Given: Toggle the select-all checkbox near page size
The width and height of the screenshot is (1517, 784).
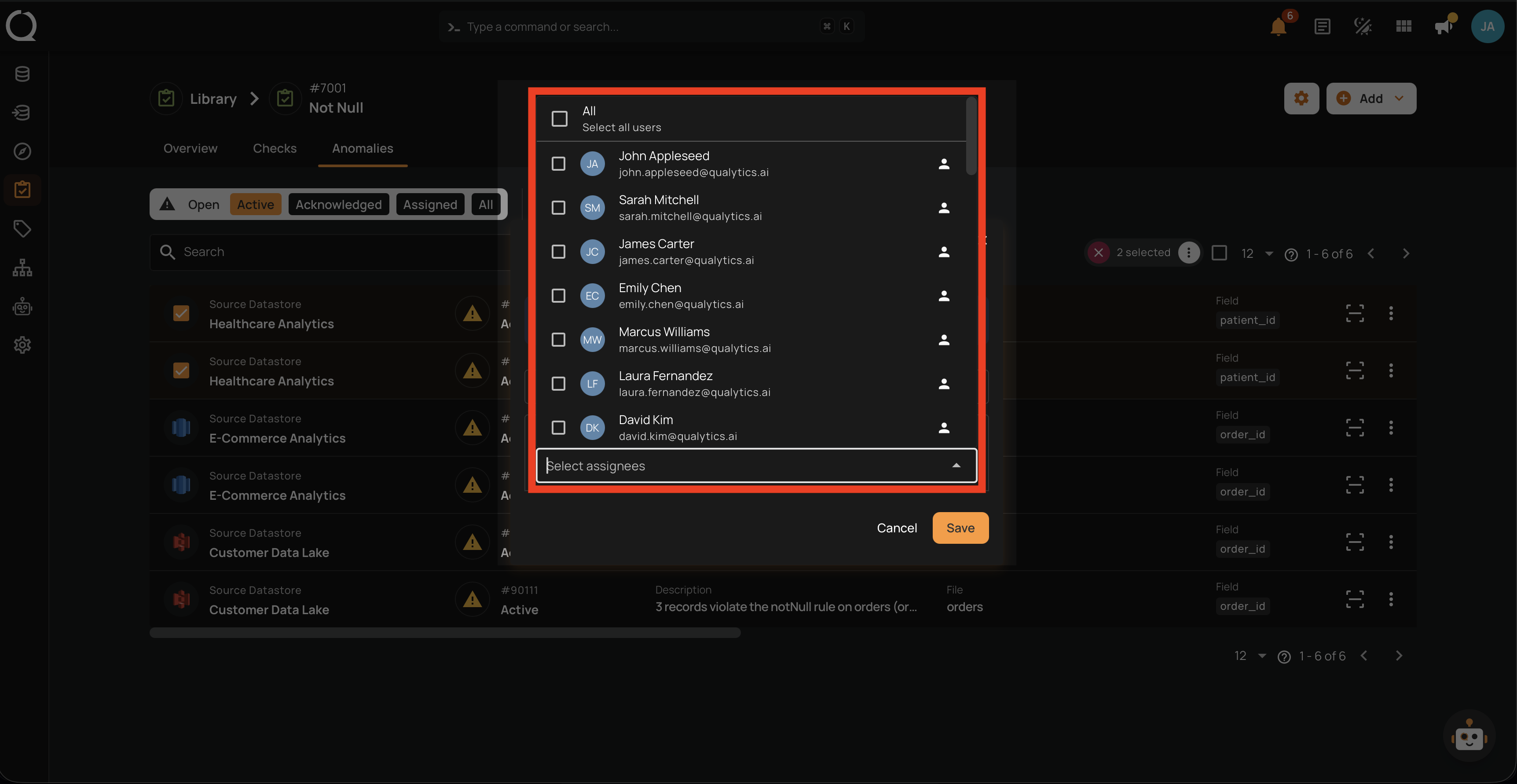Looking at the screenshot, I should pos(1219,253).
